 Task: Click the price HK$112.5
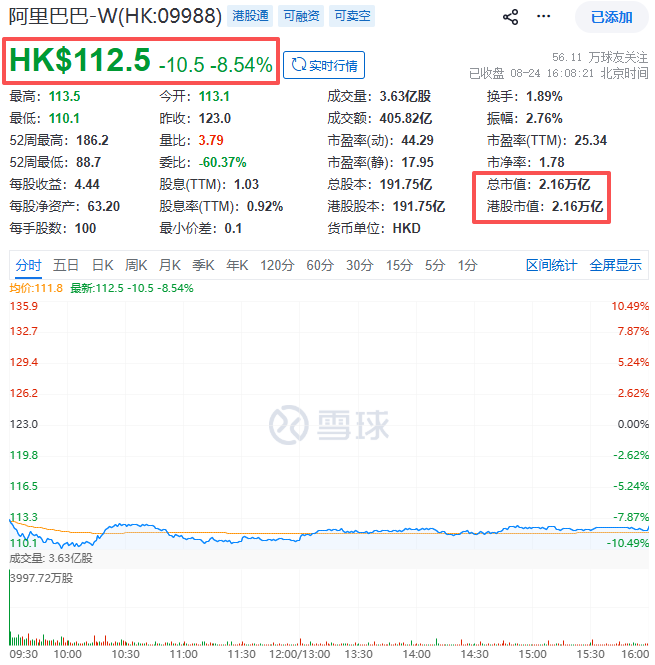[x=80, y=60]
